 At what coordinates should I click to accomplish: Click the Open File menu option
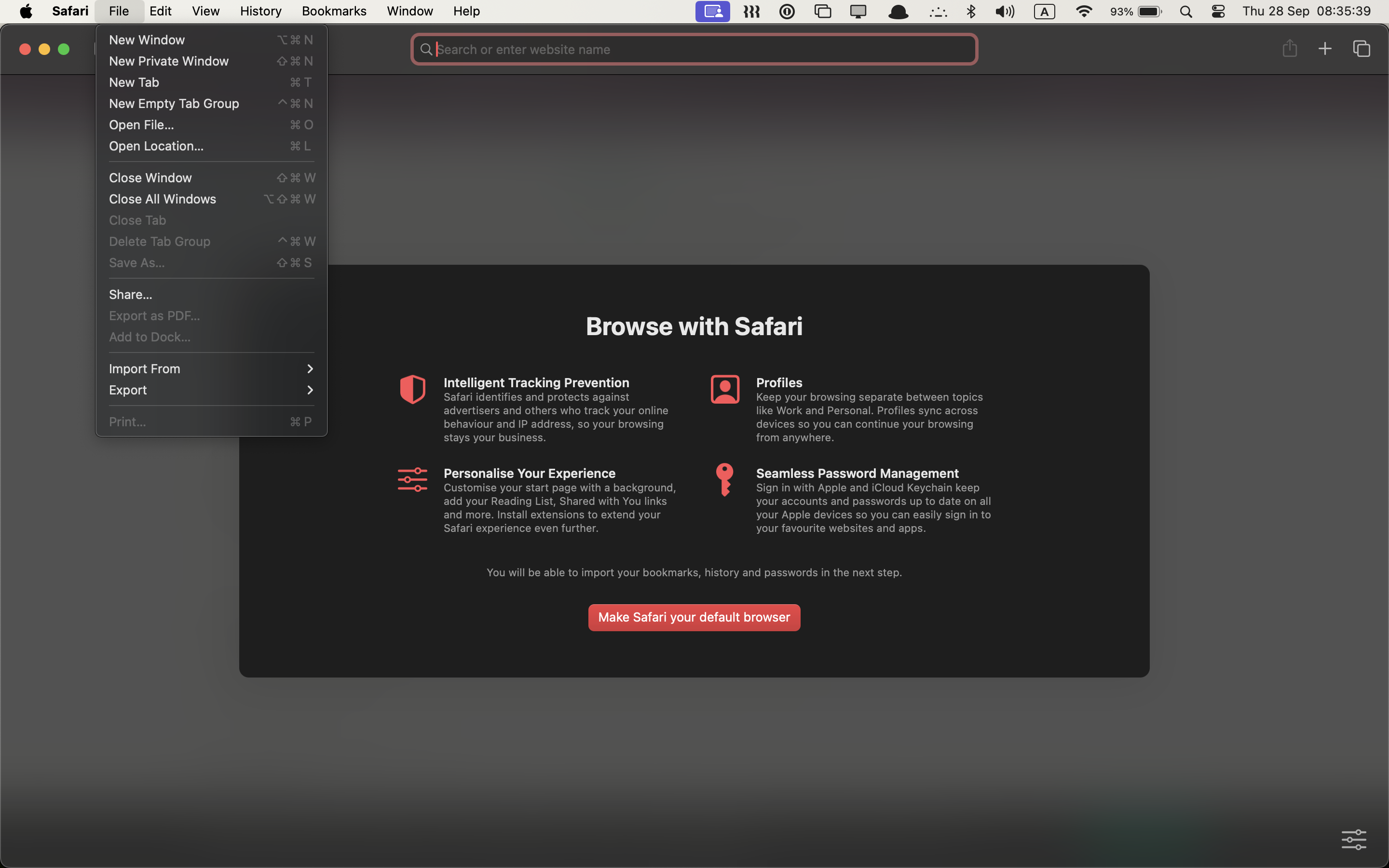pos(141,124)
